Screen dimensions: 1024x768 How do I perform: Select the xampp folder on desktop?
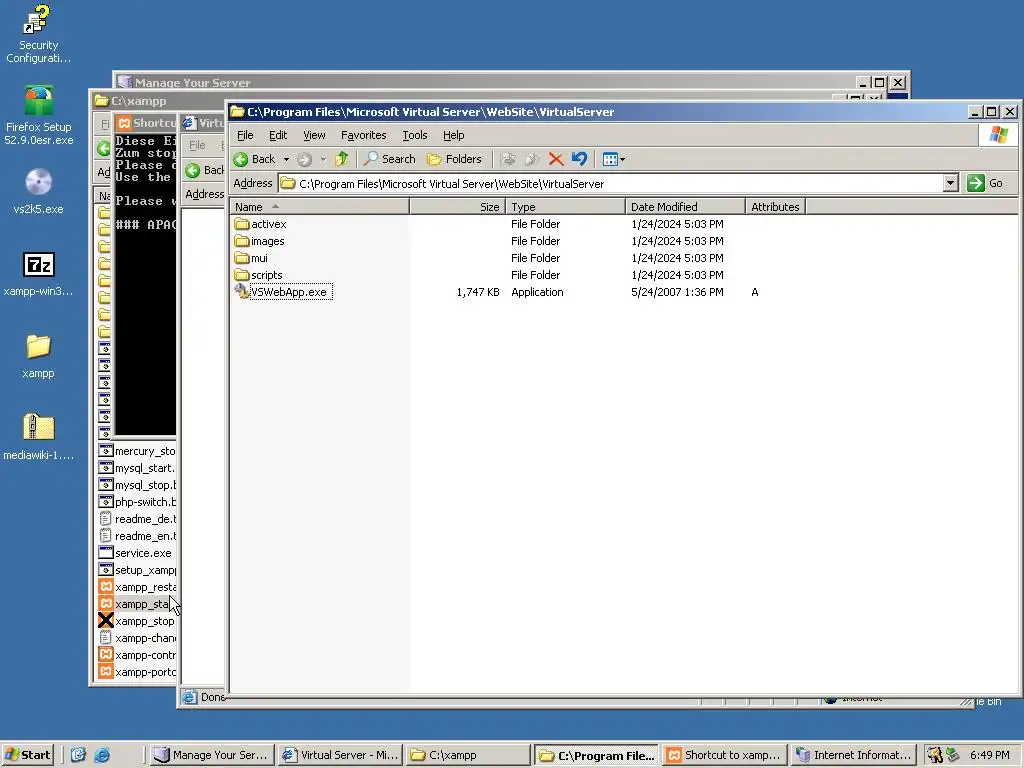coord(38,356)
